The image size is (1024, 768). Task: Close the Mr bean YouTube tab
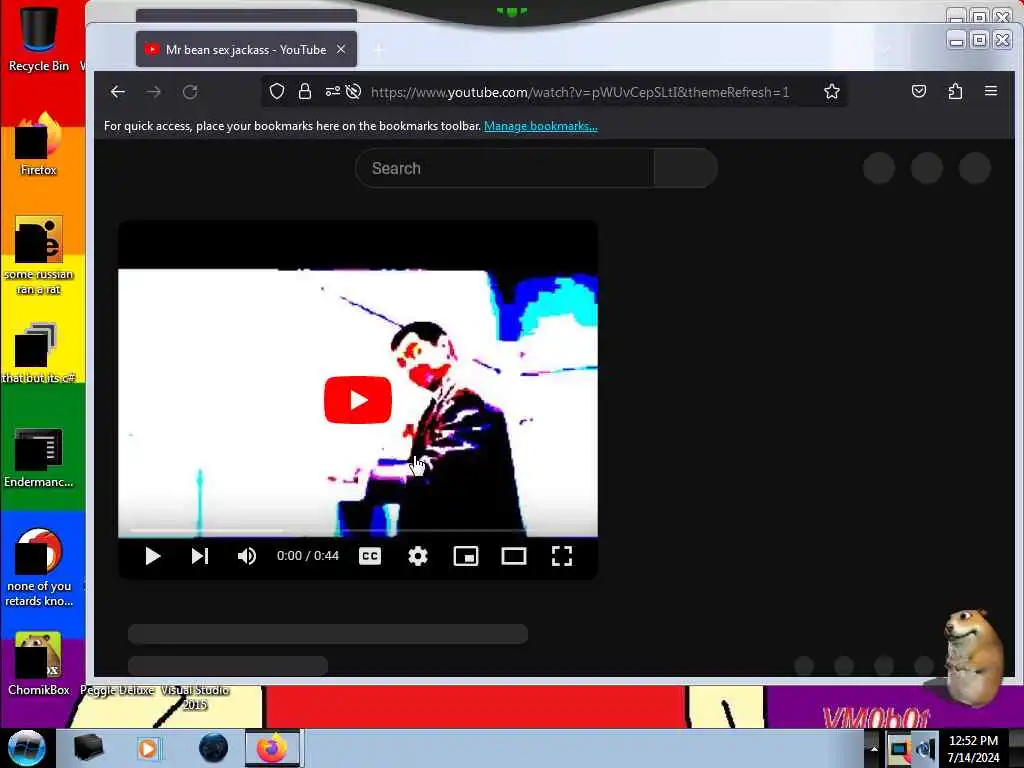point(341,50)
